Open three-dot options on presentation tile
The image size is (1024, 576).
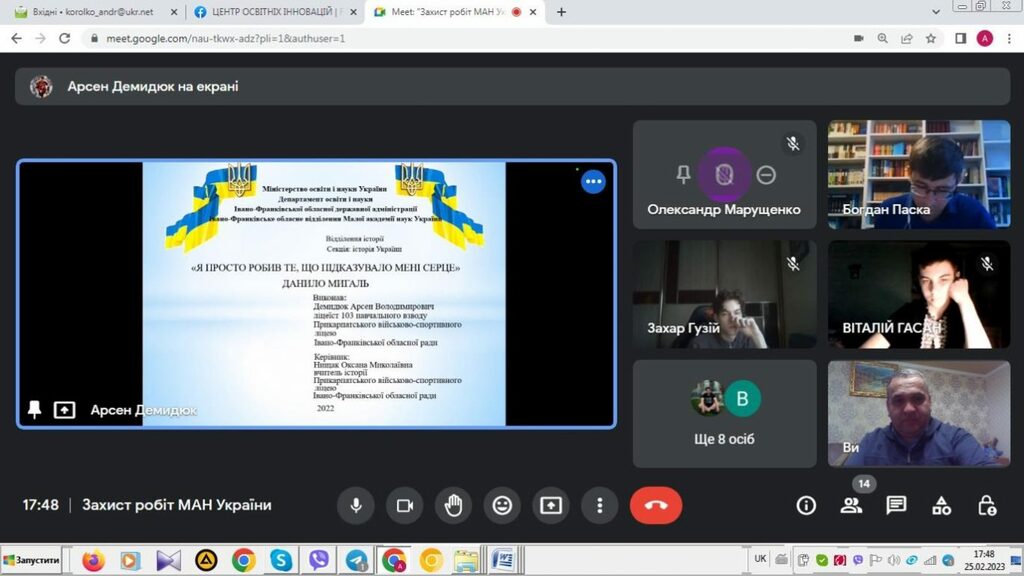point(593,182)
